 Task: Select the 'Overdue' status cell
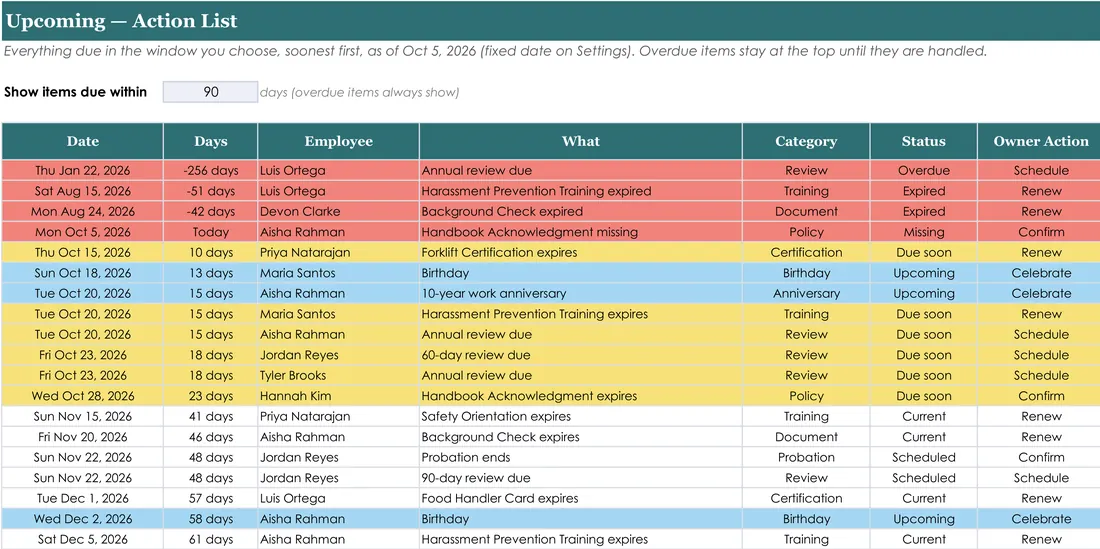[x=923, y=170]
